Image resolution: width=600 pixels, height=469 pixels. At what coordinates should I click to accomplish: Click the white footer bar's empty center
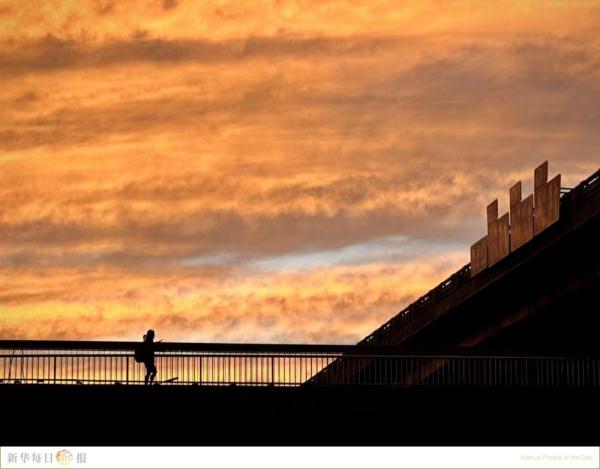300,457
